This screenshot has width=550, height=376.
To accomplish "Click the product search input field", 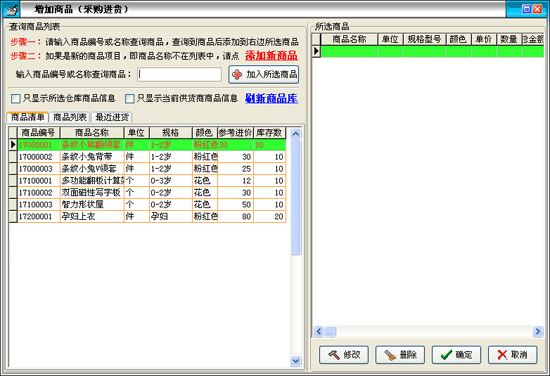I will pos(179,74).
